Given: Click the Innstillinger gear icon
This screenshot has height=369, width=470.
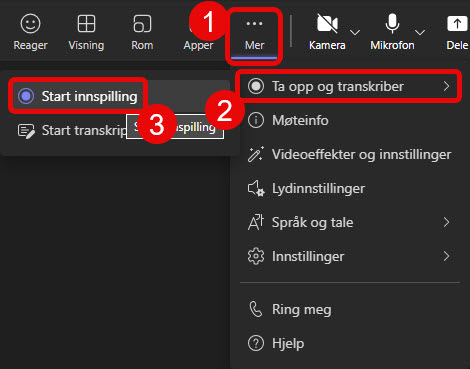Looking at the screenshot, I should pos(256,256).
